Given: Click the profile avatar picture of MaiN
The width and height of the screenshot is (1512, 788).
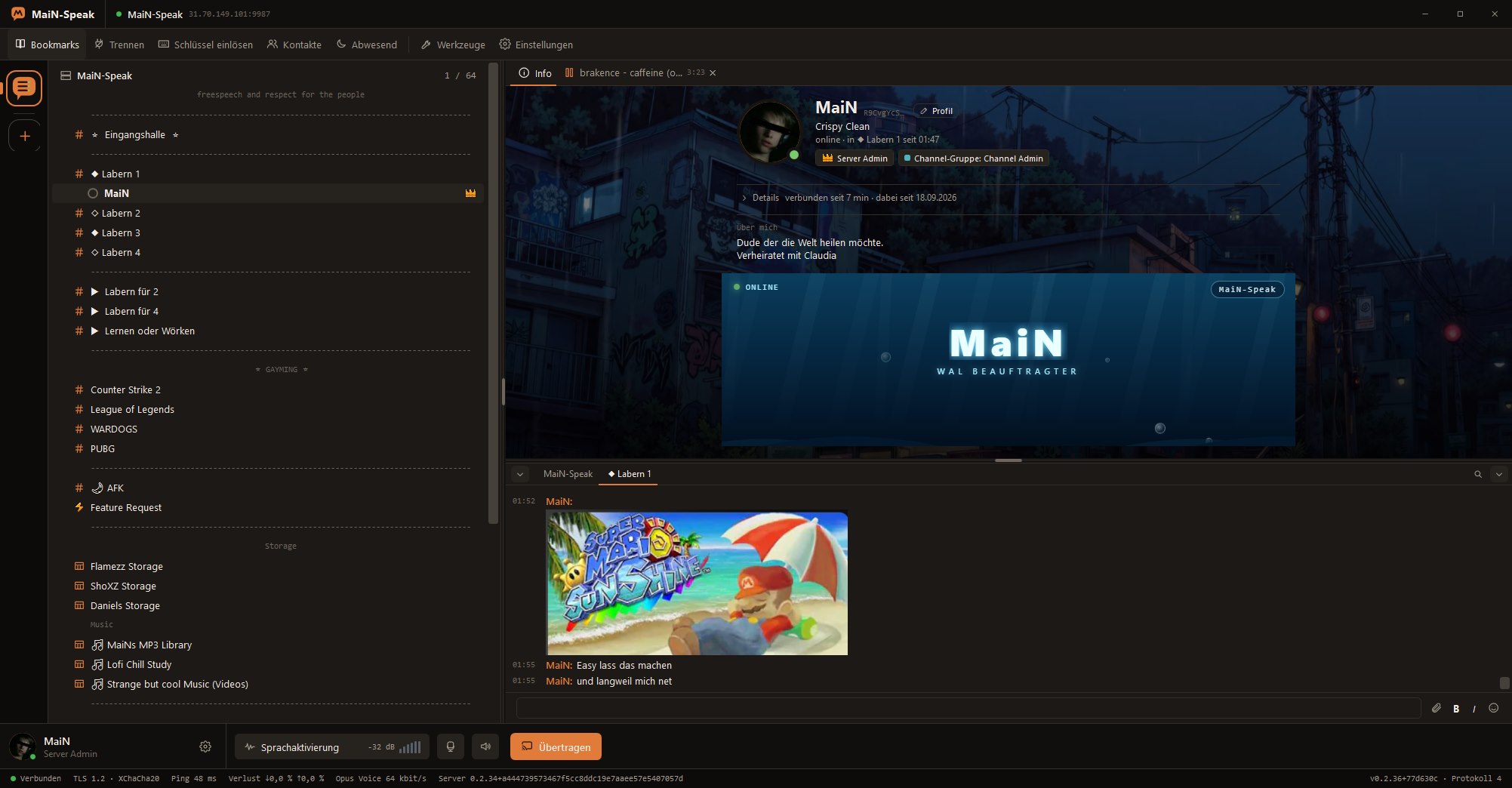Looking at the screenshot, I should pyautogui.click(x=769, y=132).
